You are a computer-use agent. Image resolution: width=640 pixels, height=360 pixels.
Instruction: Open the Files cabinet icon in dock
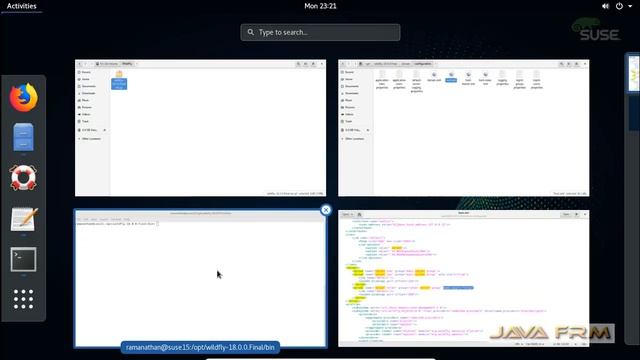click(x=23, y=137)
